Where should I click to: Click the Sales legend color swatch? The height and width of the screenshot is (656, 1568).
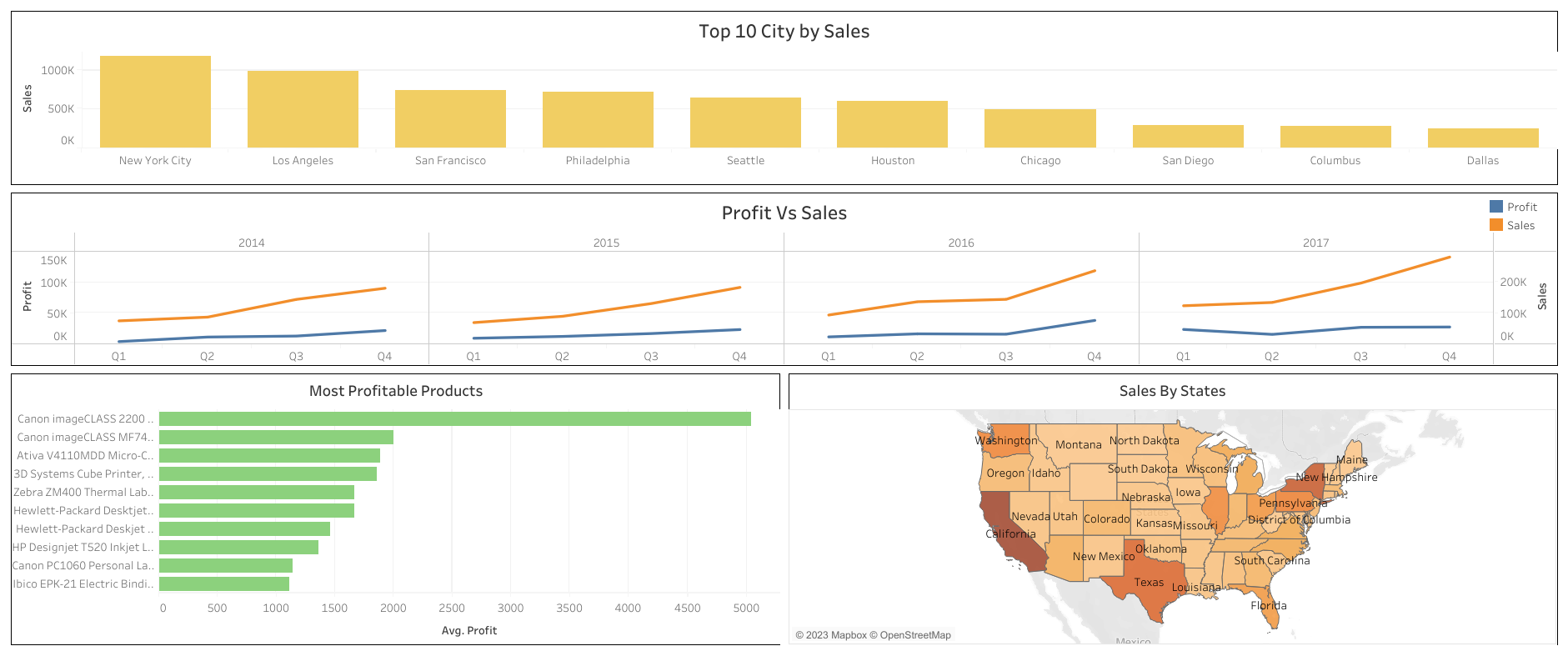[1496, 225]
